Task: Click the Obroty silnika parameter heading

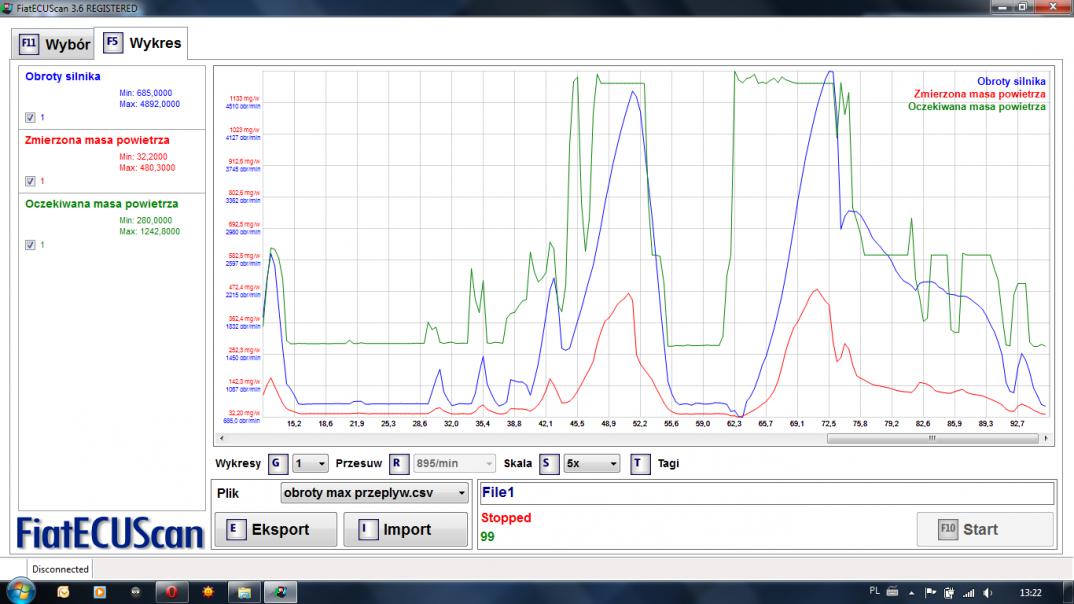Action: pos(63,77)
